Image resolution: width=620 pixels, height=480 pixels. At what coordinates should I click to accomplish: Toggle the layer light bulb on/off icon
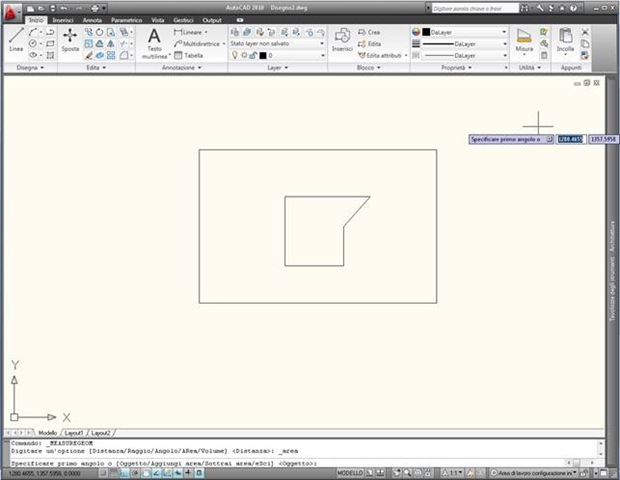(x=234, y=55)
